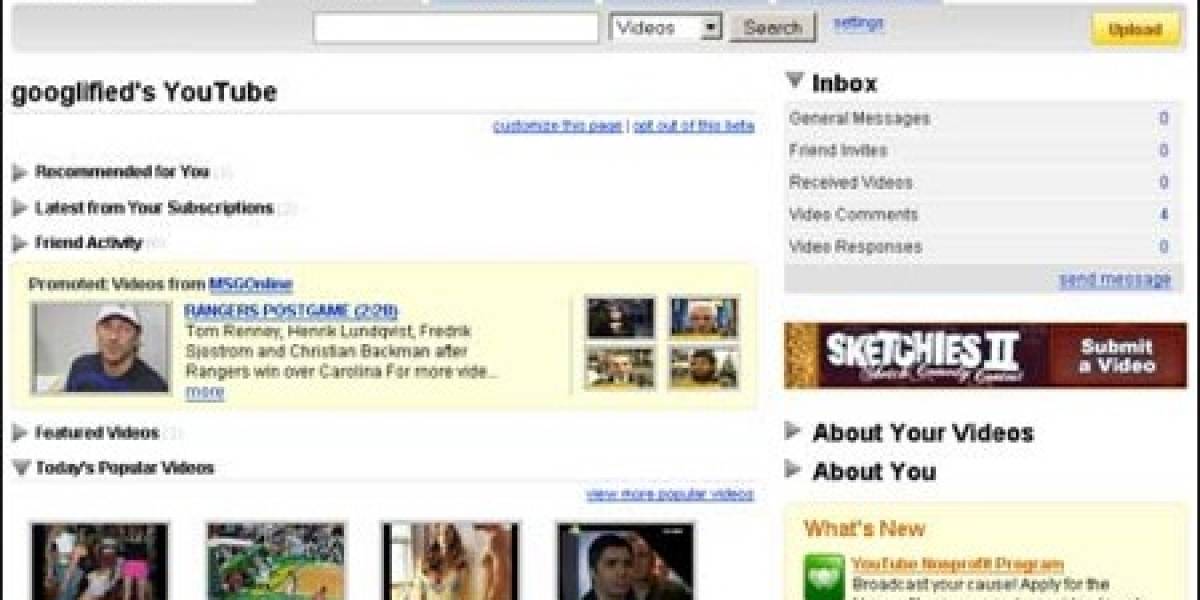Image resolution: width=1200 pixels, height=600 pixels.
Task: Expand the About You panel
Action: 794,469
